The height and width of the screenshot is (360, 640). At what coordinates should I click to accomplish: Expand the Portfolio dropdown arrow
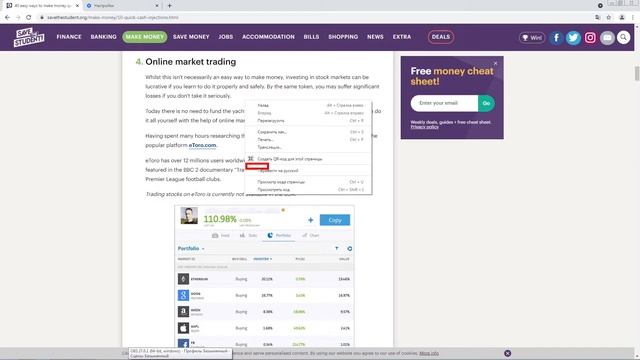tap(203, 249)
